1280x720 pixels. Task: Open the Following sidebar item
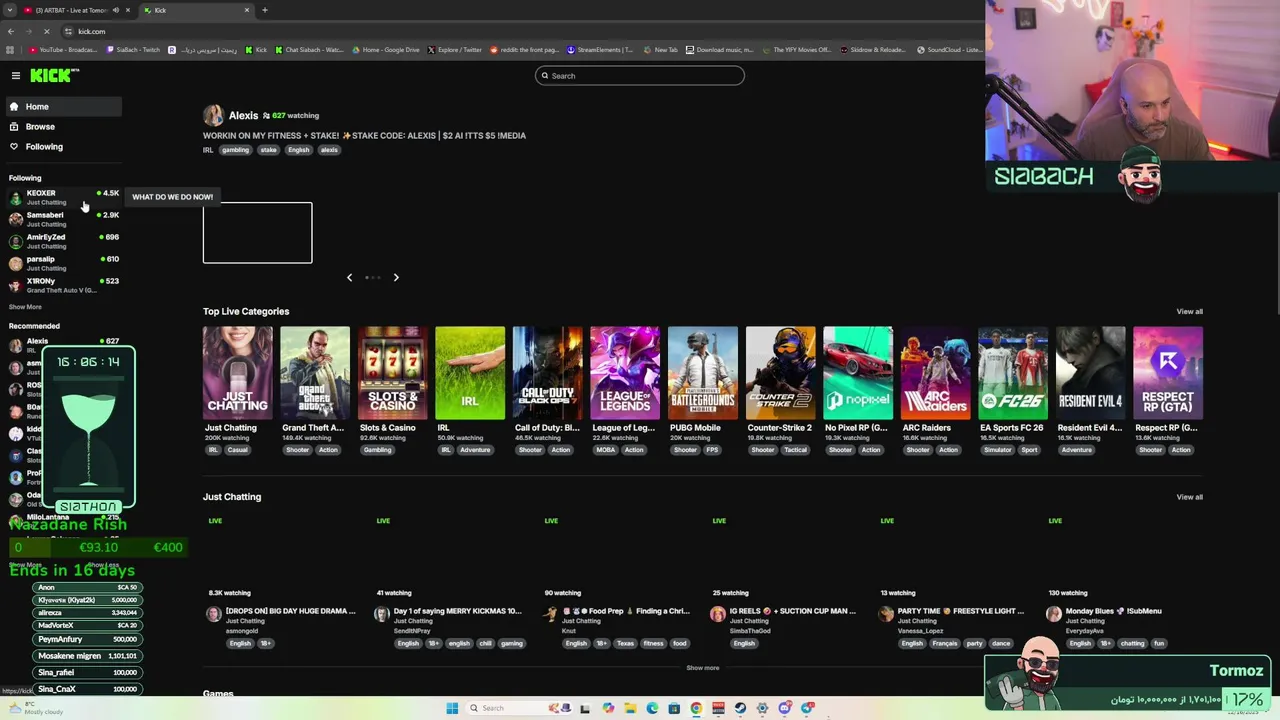click(x=62, y=146)
